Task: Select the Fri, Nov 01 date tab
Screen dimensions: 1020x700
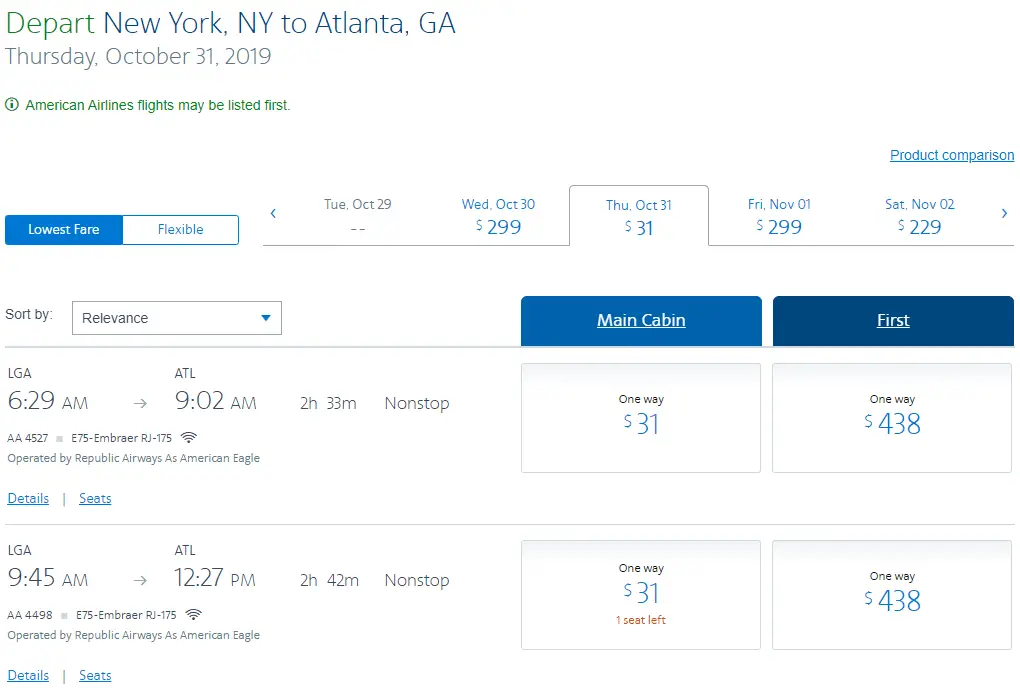Action: pyautogui.click(x=779, y=216)
